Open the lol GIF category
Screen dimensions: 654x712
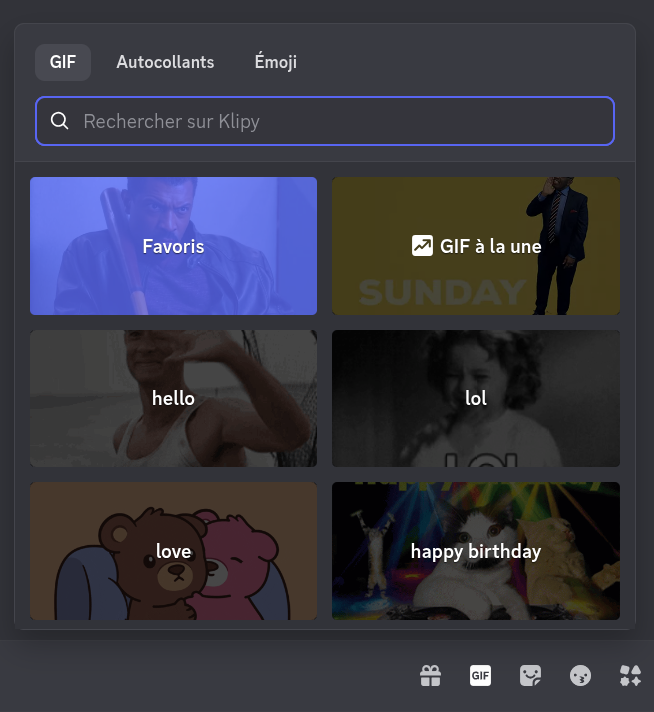click(476, 398)
